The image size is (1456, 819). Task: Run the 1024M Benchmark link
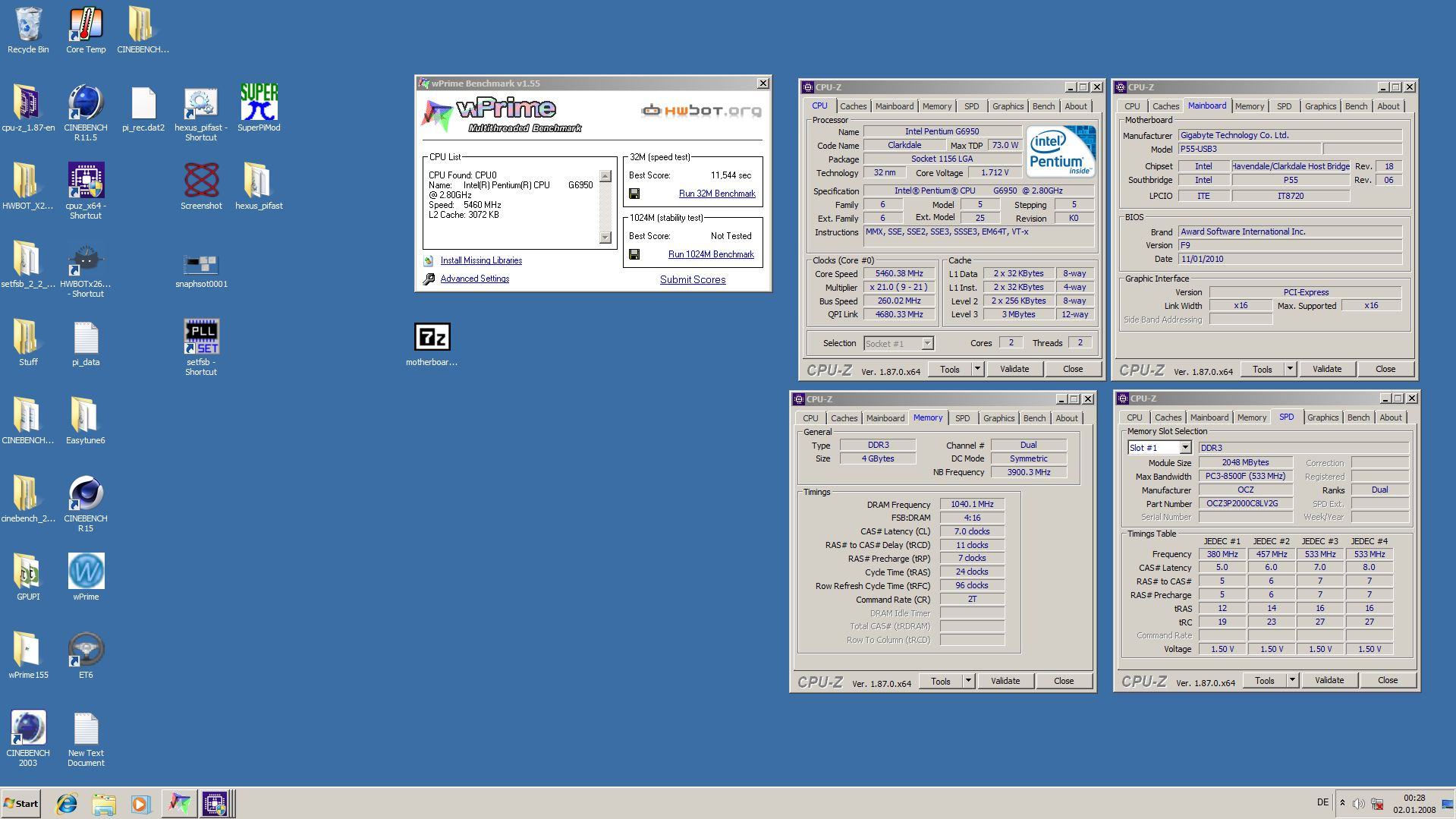(x=711, y=254)
